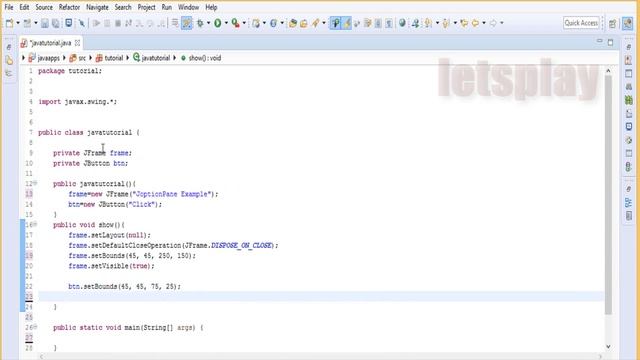The image size is (640, 360).
Task: Open dropdown beside Search flashlight icon
Action: pyautogui.click(x=324, y=23)
